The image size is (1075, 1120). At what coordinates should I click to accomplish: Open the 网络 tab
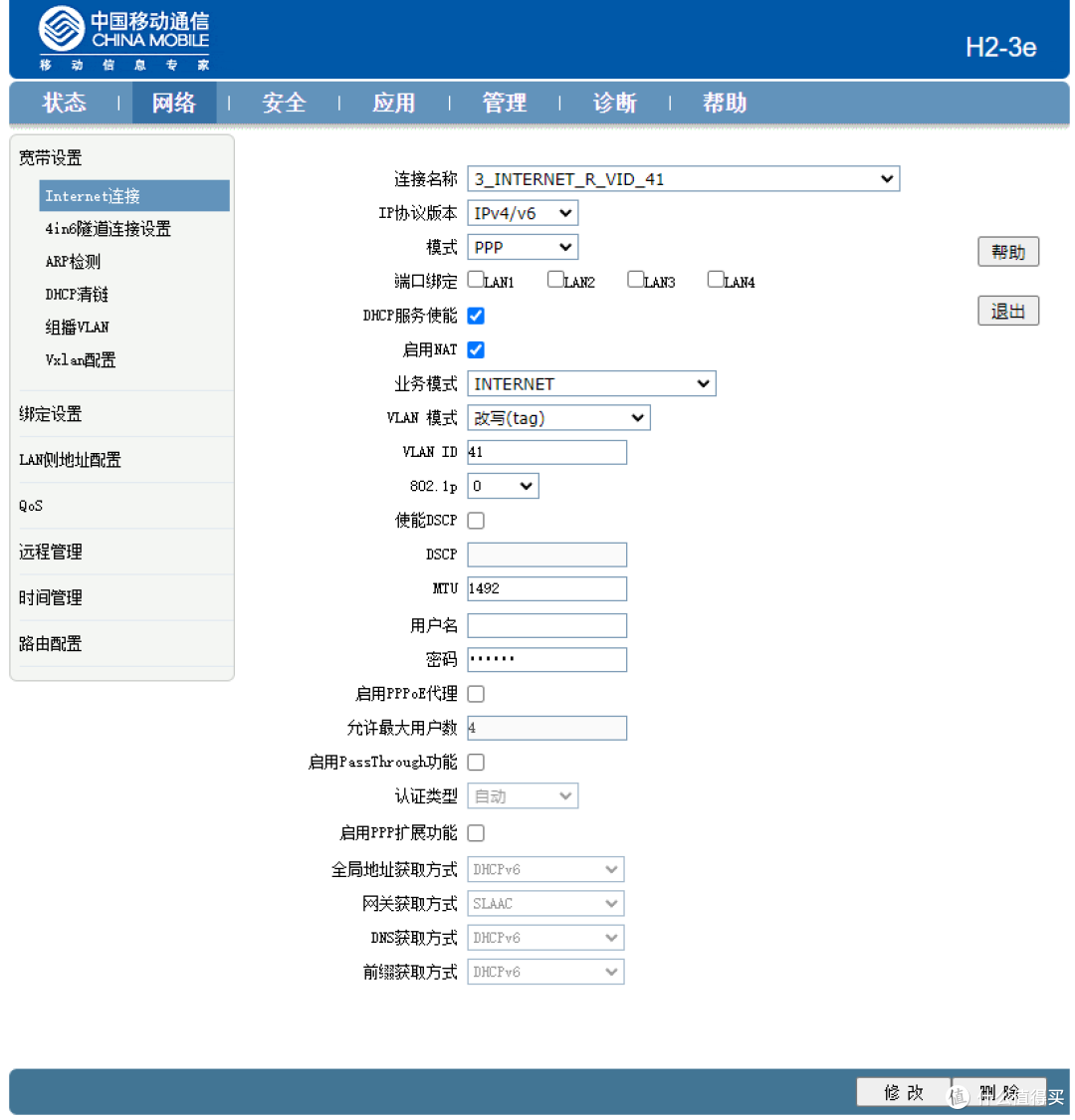[x=174, y=103]
